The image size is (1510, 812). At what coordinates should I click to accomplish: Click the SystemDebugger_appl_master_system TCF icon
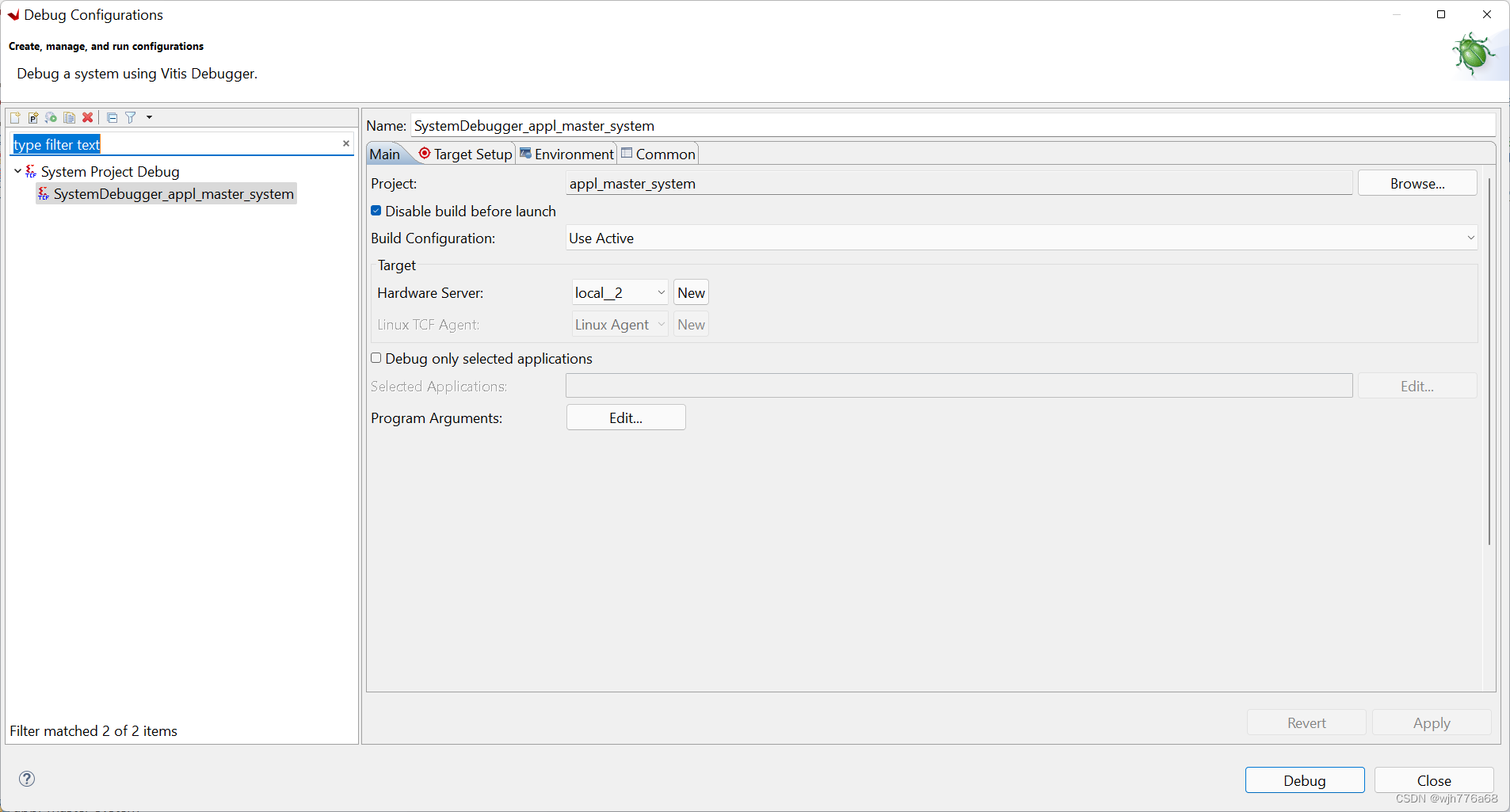44,194
